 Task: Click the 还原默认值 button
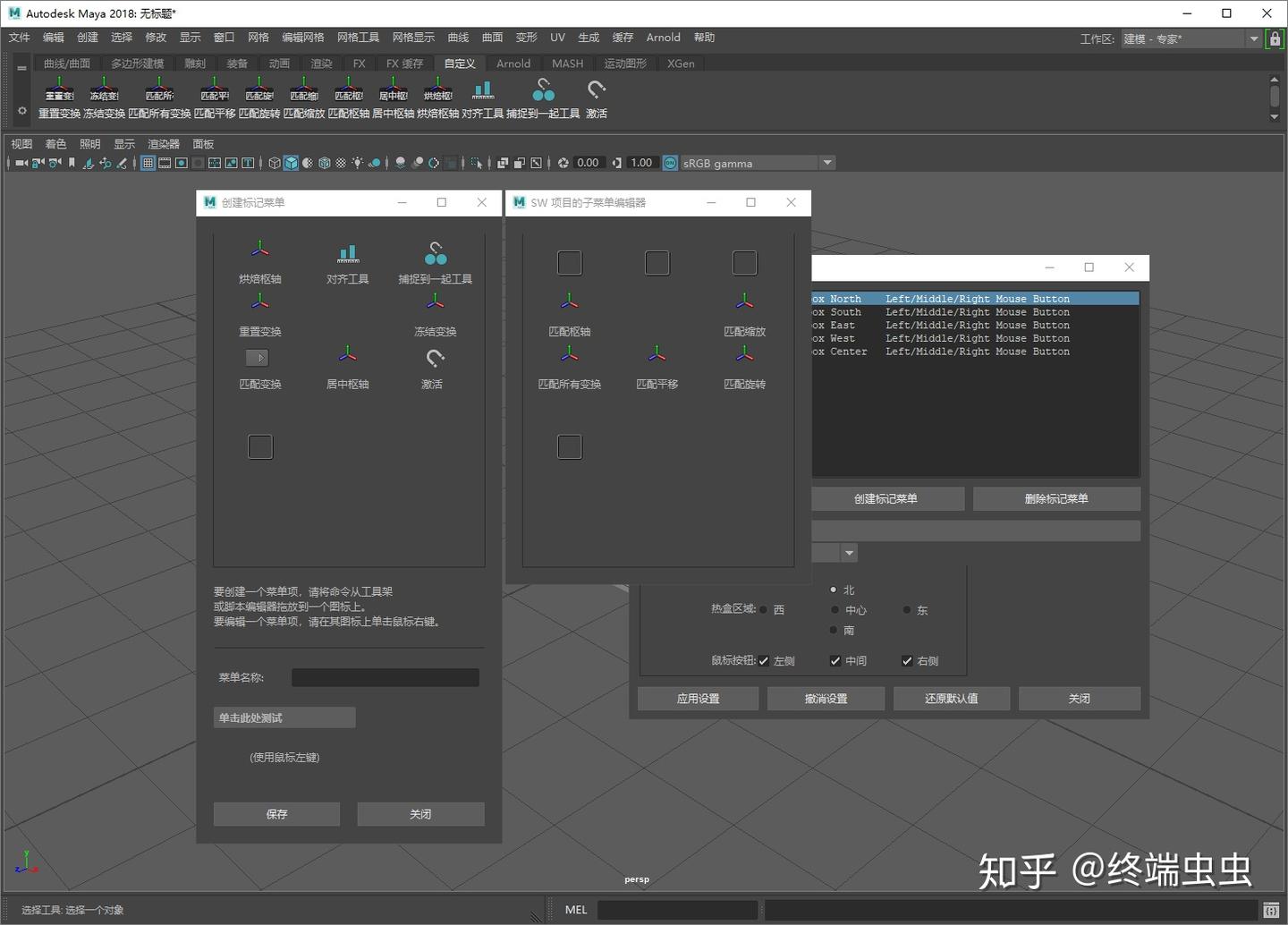[x=951, y=698]
